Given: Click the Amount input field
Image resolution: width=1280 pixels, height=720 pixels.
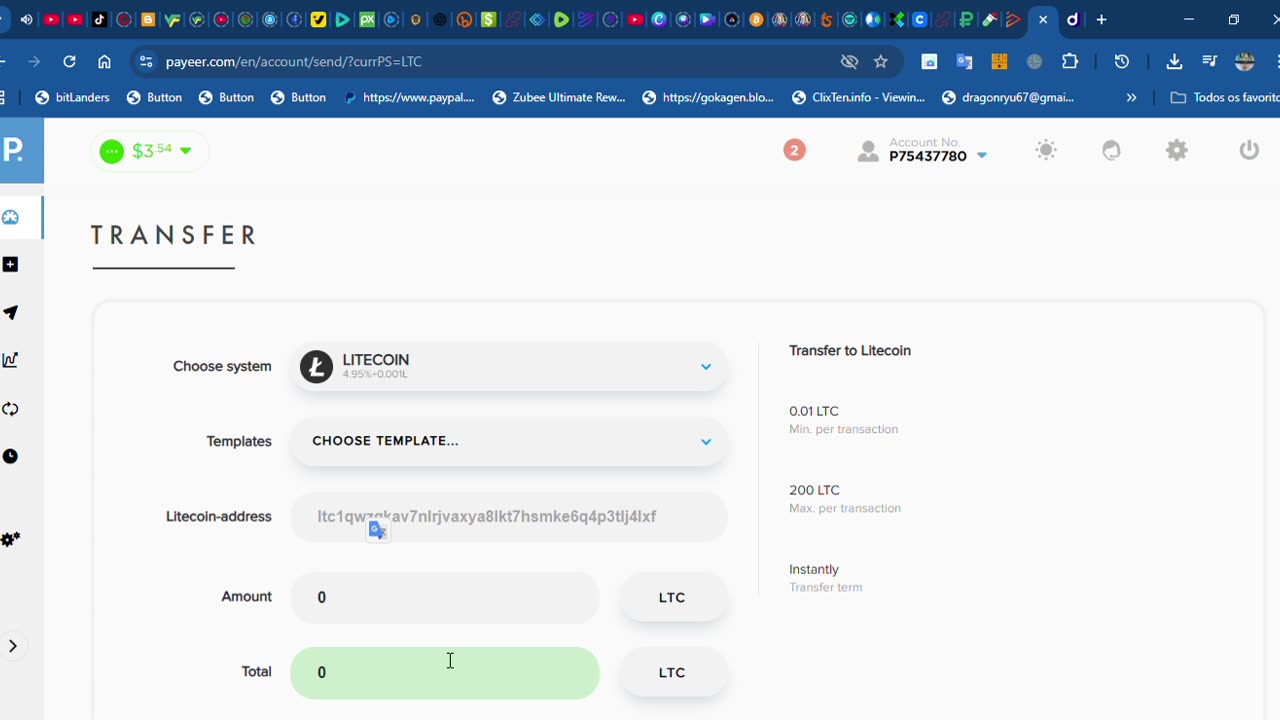Looking at the screenshot, I should click(x=445, y=597).
